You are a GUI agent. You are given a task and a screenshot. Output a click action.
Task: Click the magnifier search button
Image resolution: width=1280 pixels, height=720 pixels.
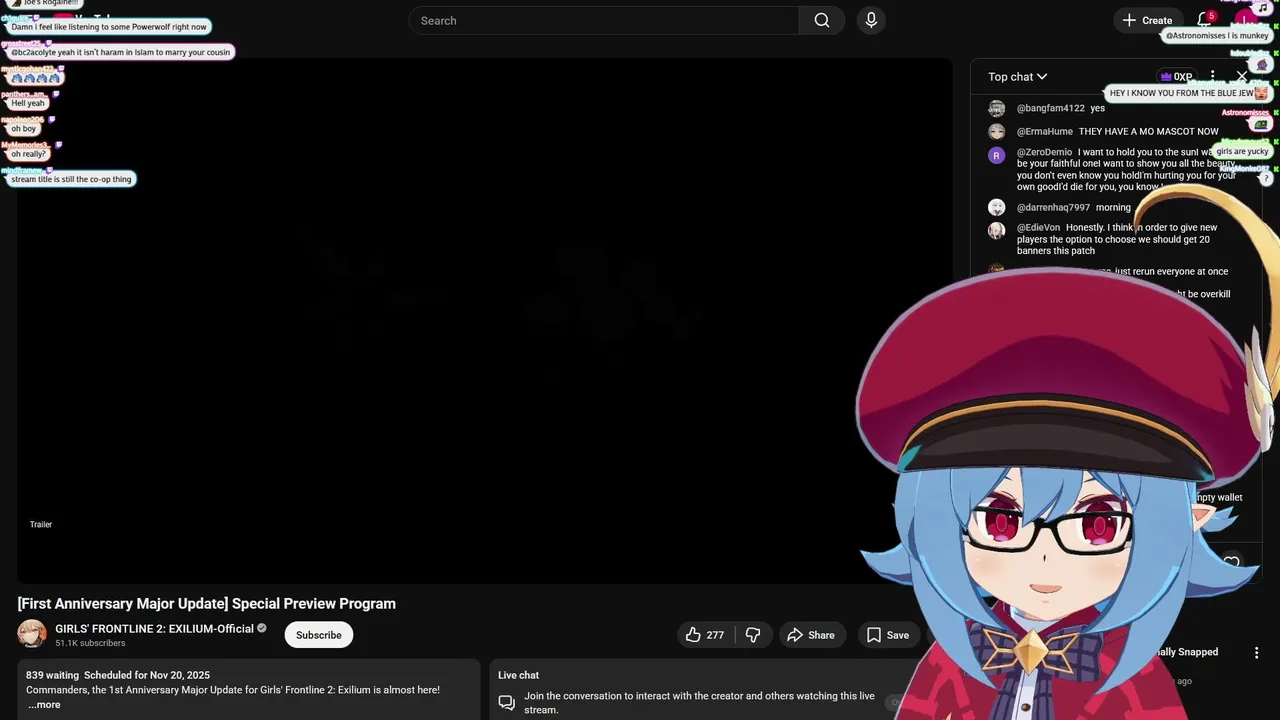click(x=822, y=20)
